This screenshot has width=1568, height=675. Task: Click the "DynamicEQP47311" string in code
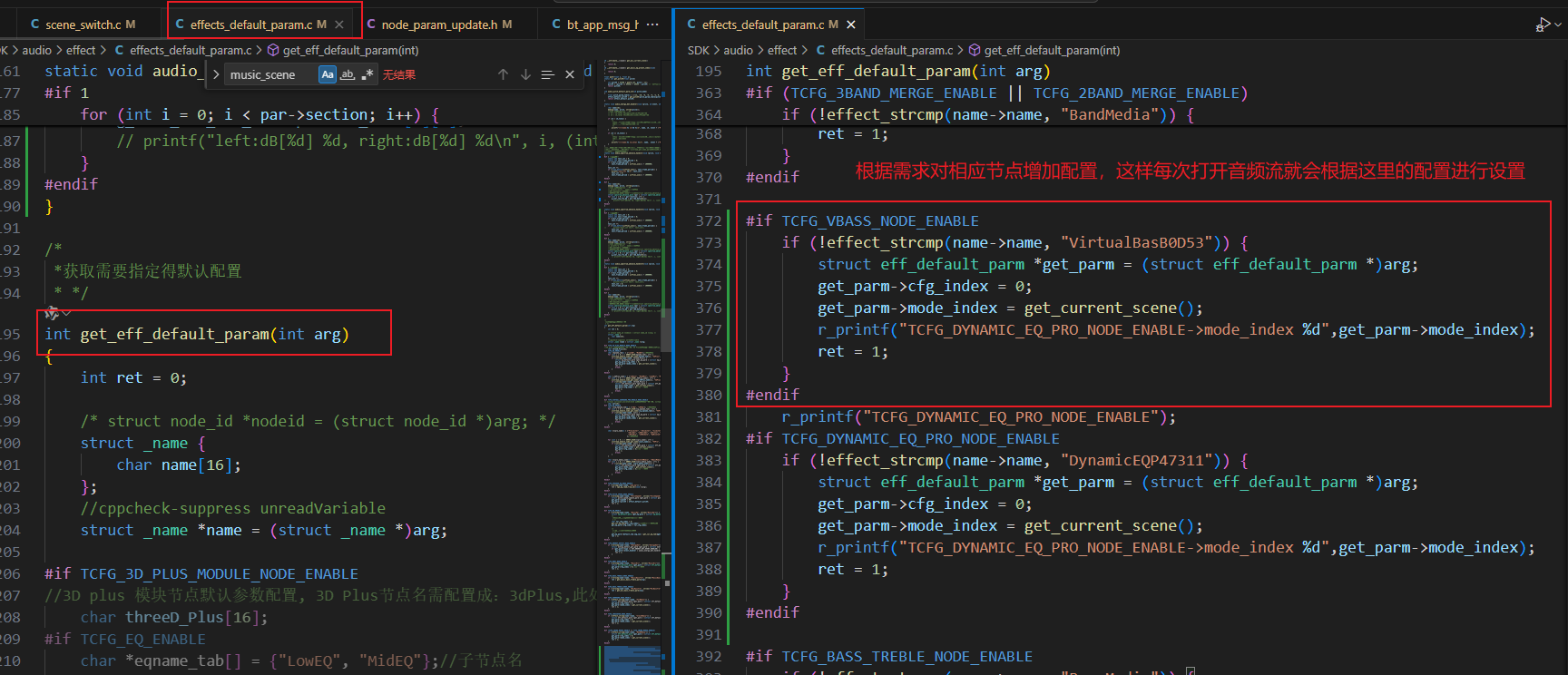(1137, 460)
